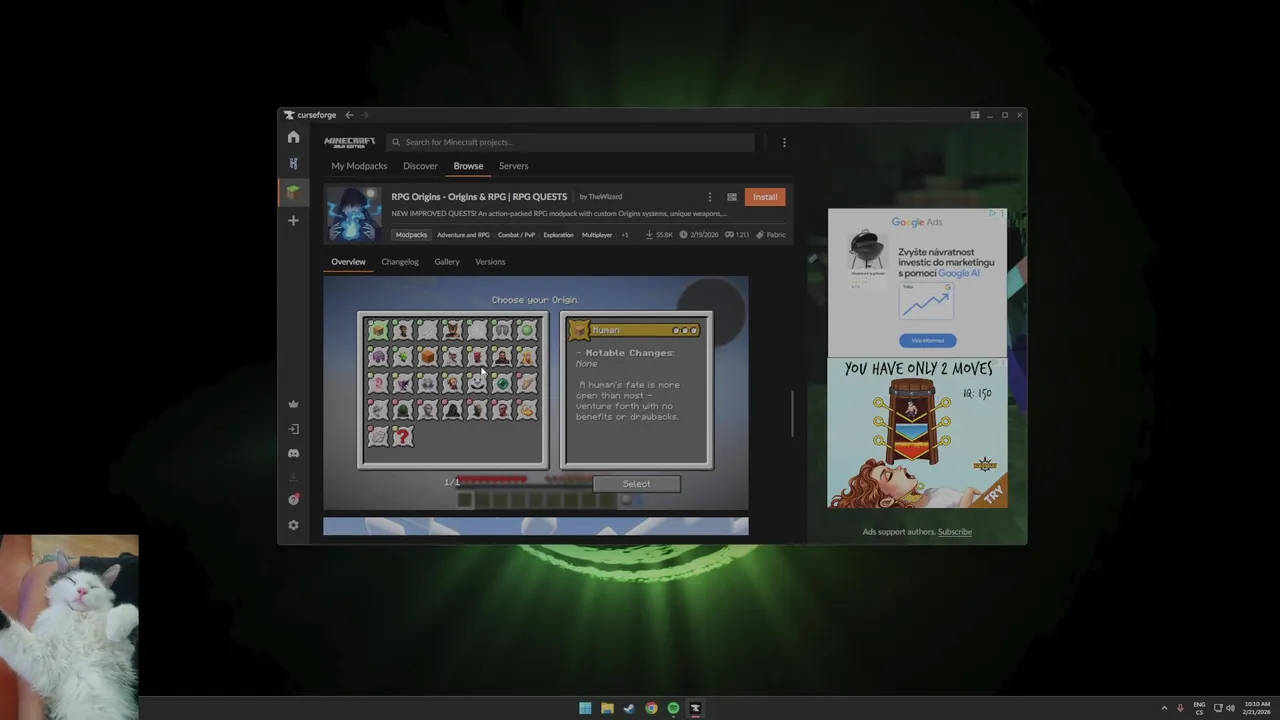
Task: Select the Minecraft grass block icon in sidebar
Action: click(x=293, y=192)
